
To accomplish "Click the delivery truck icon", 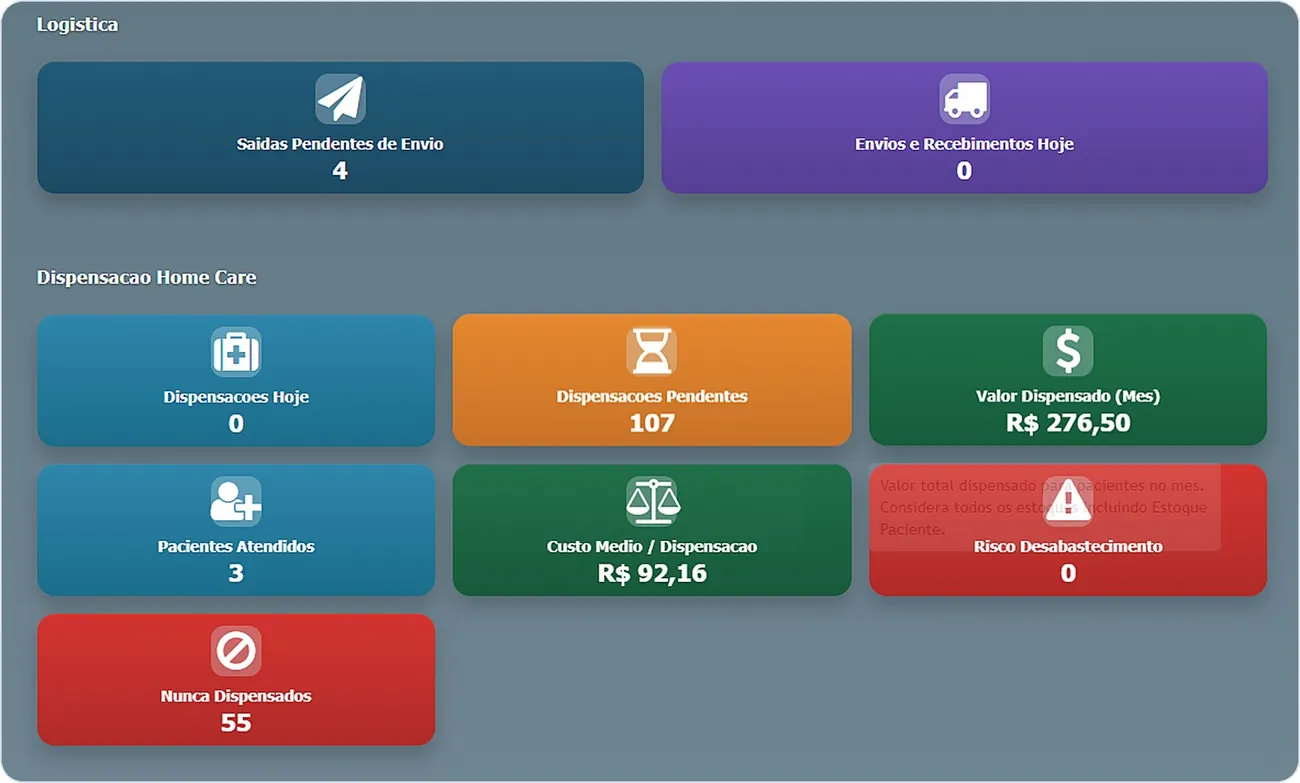I will point(964,99).
